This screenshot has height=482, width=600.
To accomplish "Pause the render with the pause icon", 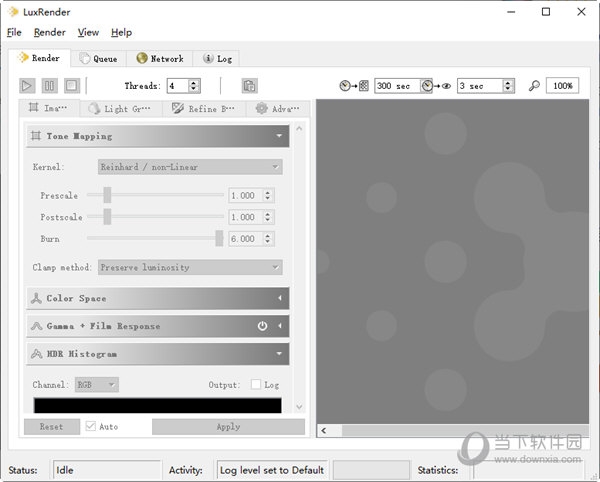I will [49, 86].
